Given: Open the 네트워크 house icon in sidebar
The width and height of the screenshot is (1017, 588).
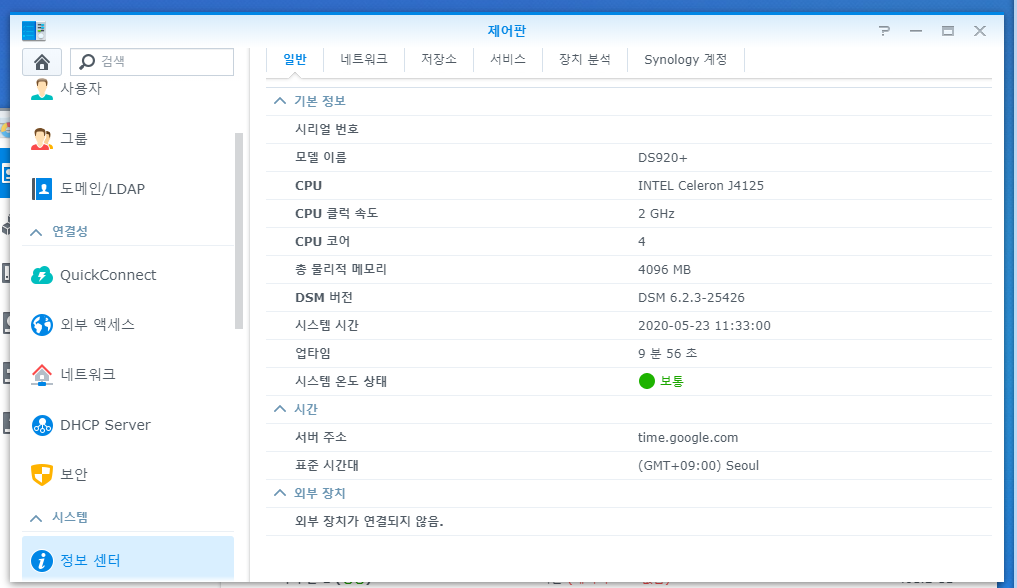Looking at the screenshot, I should point(42,374).
